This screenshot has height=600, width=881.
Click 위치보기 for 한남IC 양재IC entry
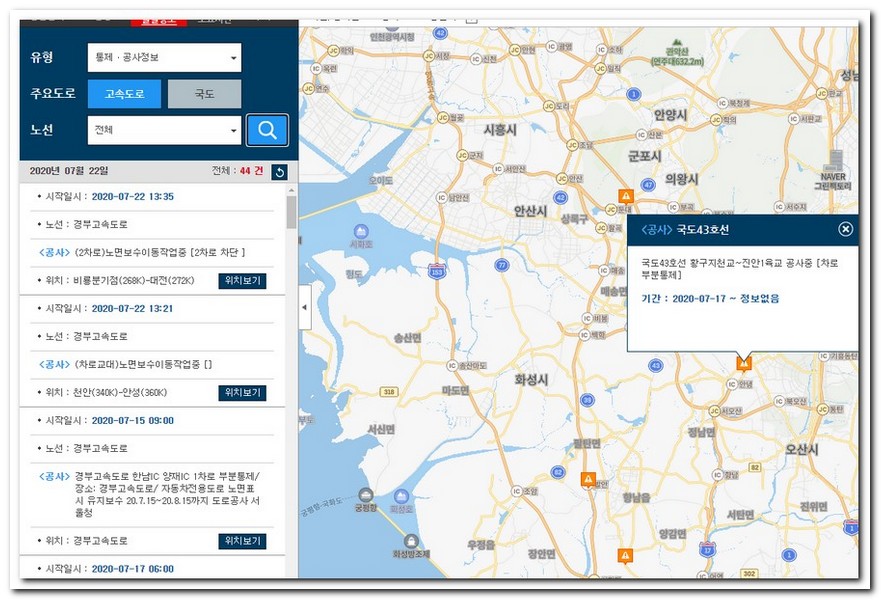[x=242, y=541]
